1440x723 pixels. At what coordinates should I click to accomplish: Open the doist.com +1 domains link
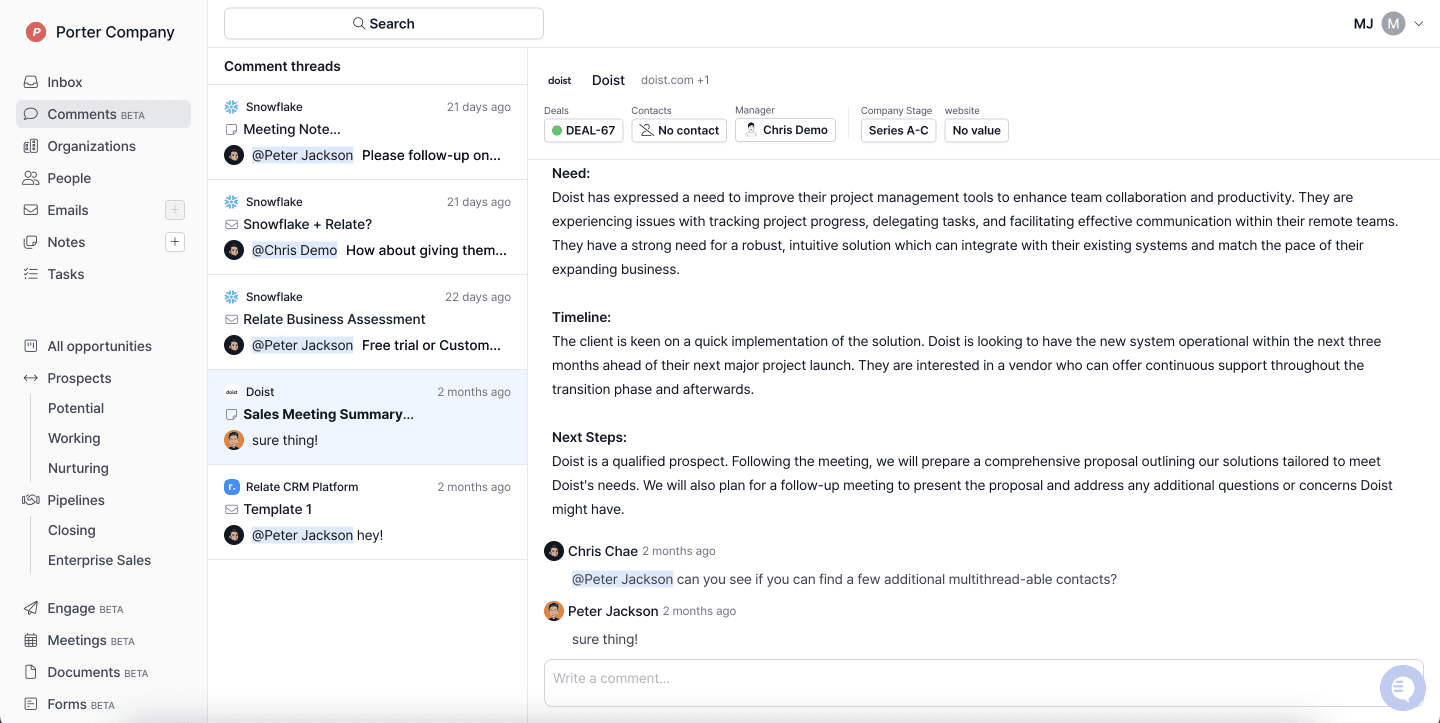(675, 80)
